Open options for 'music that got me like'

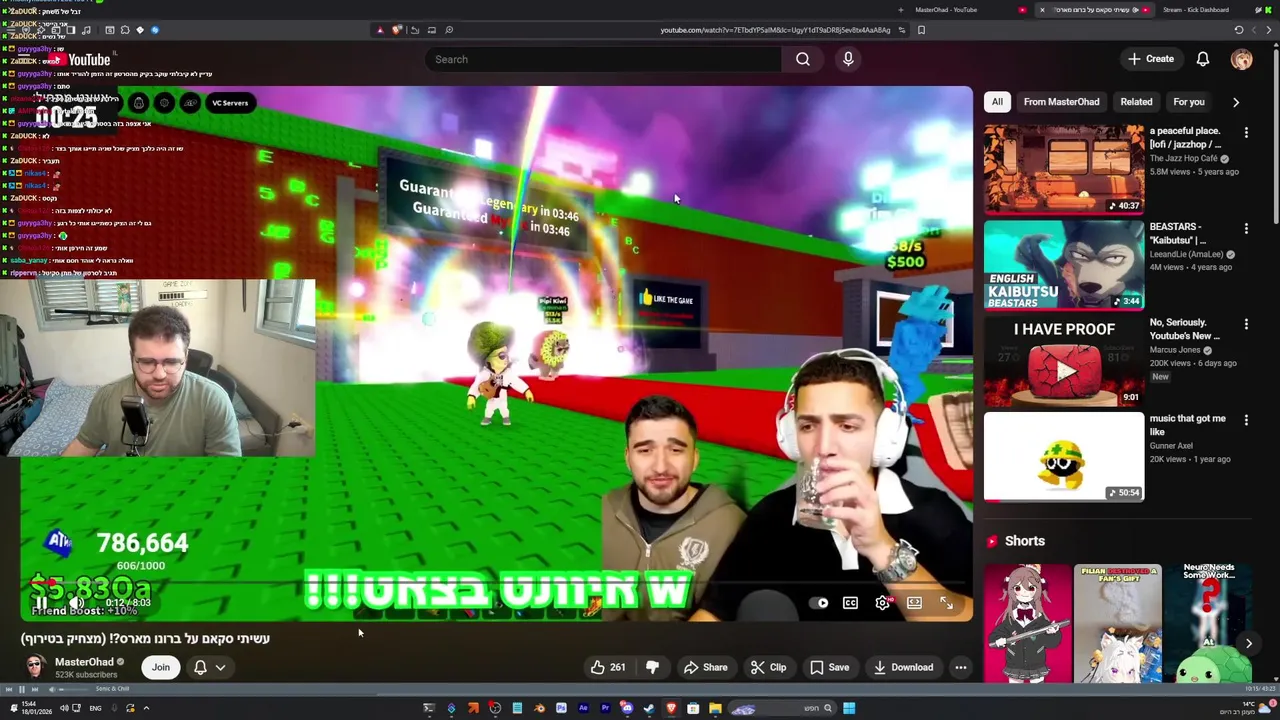tap(1246, 420)
